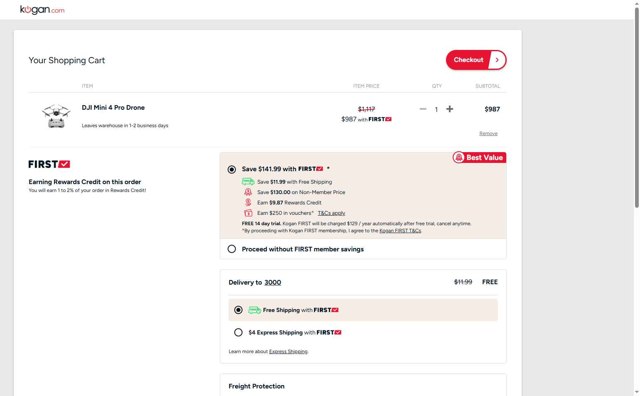640x396 pixels.
Task: Open the Express Shipping learn more link
Action: (288, 352)
